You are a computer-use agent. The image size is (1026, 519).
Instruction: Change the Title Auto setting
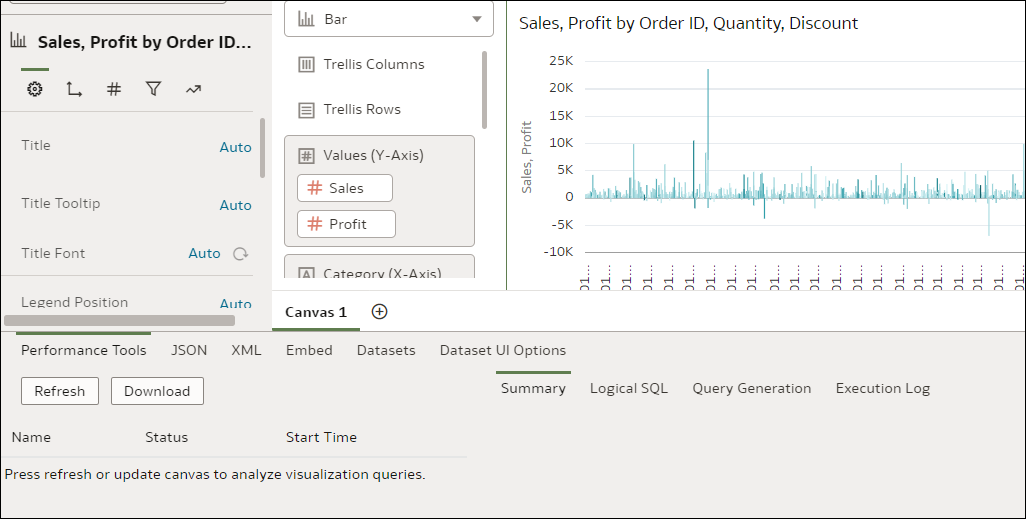[235, 147]
